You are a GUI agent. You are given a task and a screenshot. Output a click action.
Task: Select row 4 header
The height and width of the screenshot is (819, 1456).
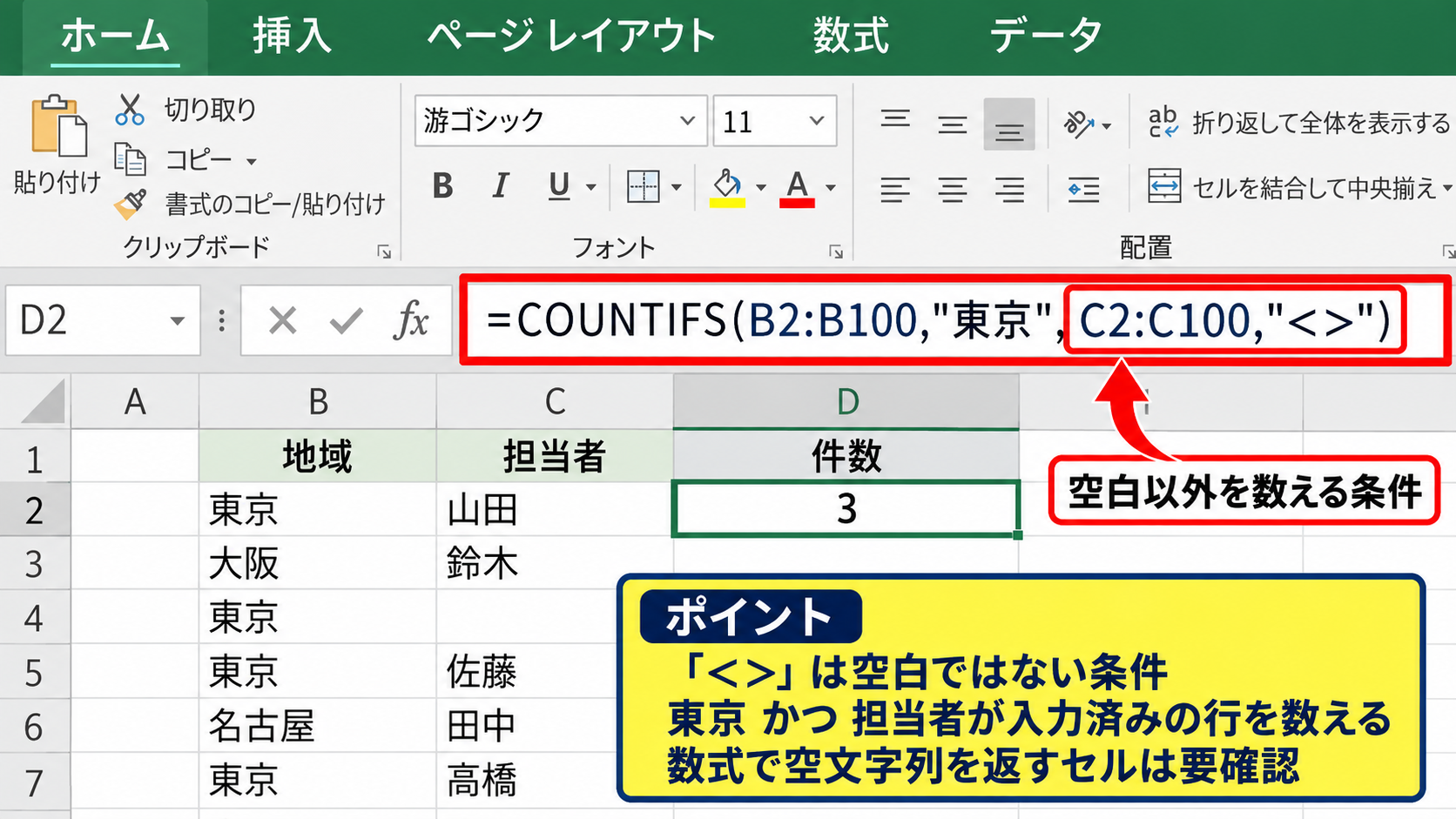click(35, 618)
